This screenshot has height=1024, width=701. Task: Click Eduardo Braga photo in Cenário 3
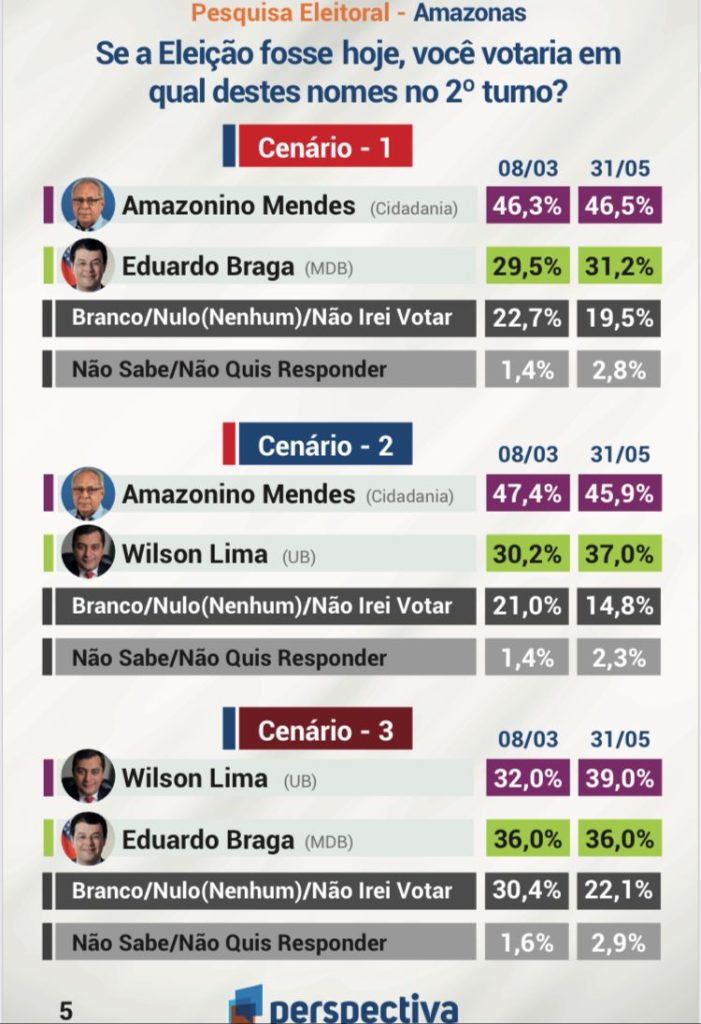click(88, 840)
